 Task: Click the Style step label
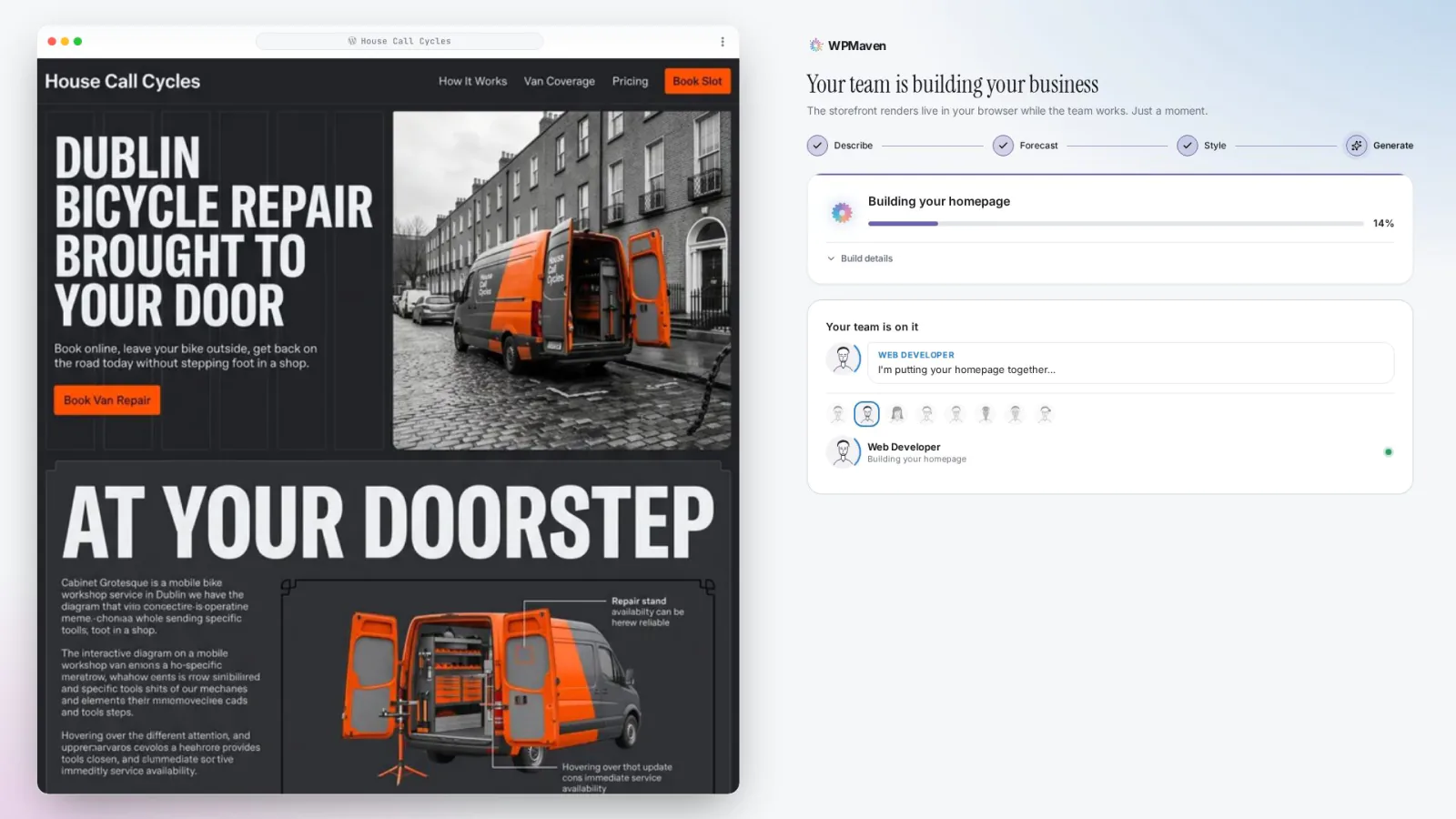tap(1215, 146)
